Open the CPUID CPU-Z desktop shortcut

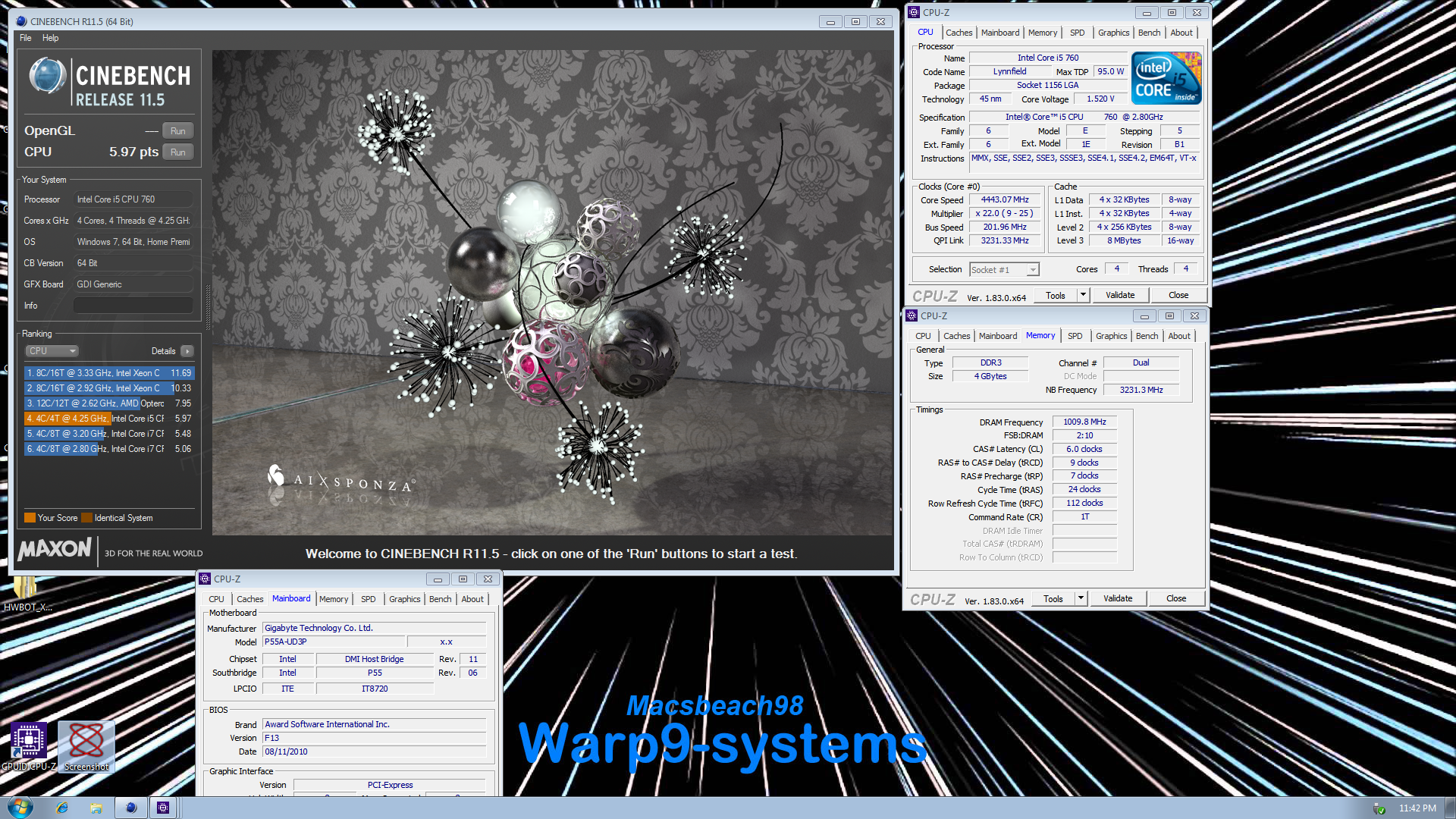tap(29, 745)
